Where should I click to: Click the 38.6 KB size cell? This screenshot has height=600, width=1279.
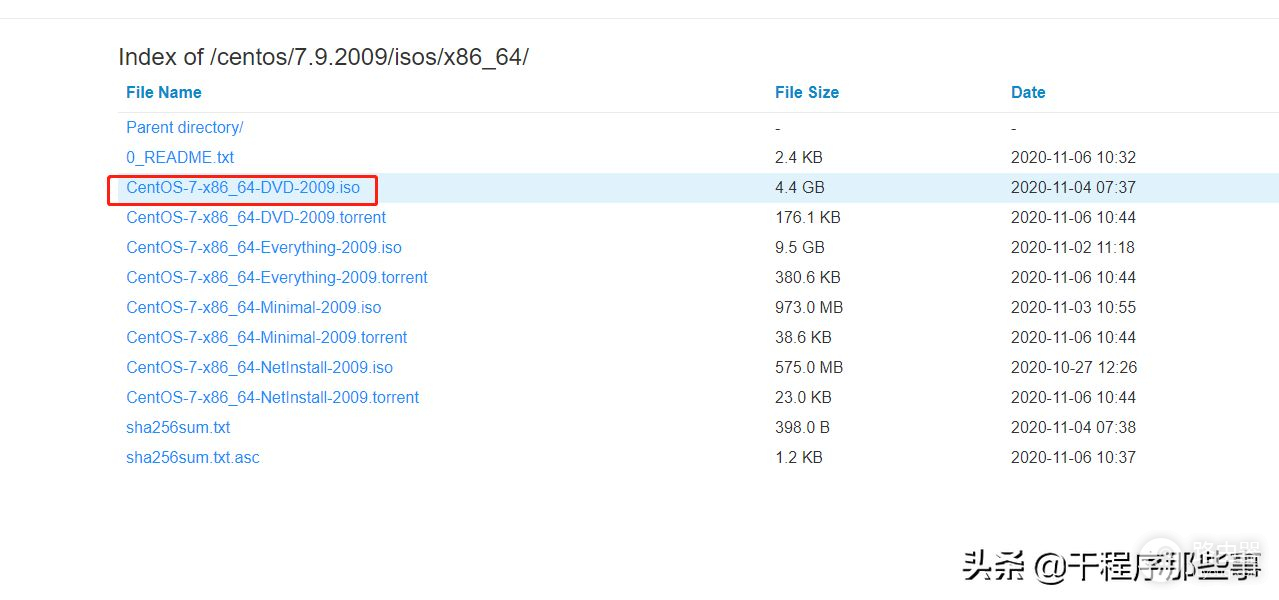pyautogui.click(x=803, y=337)
